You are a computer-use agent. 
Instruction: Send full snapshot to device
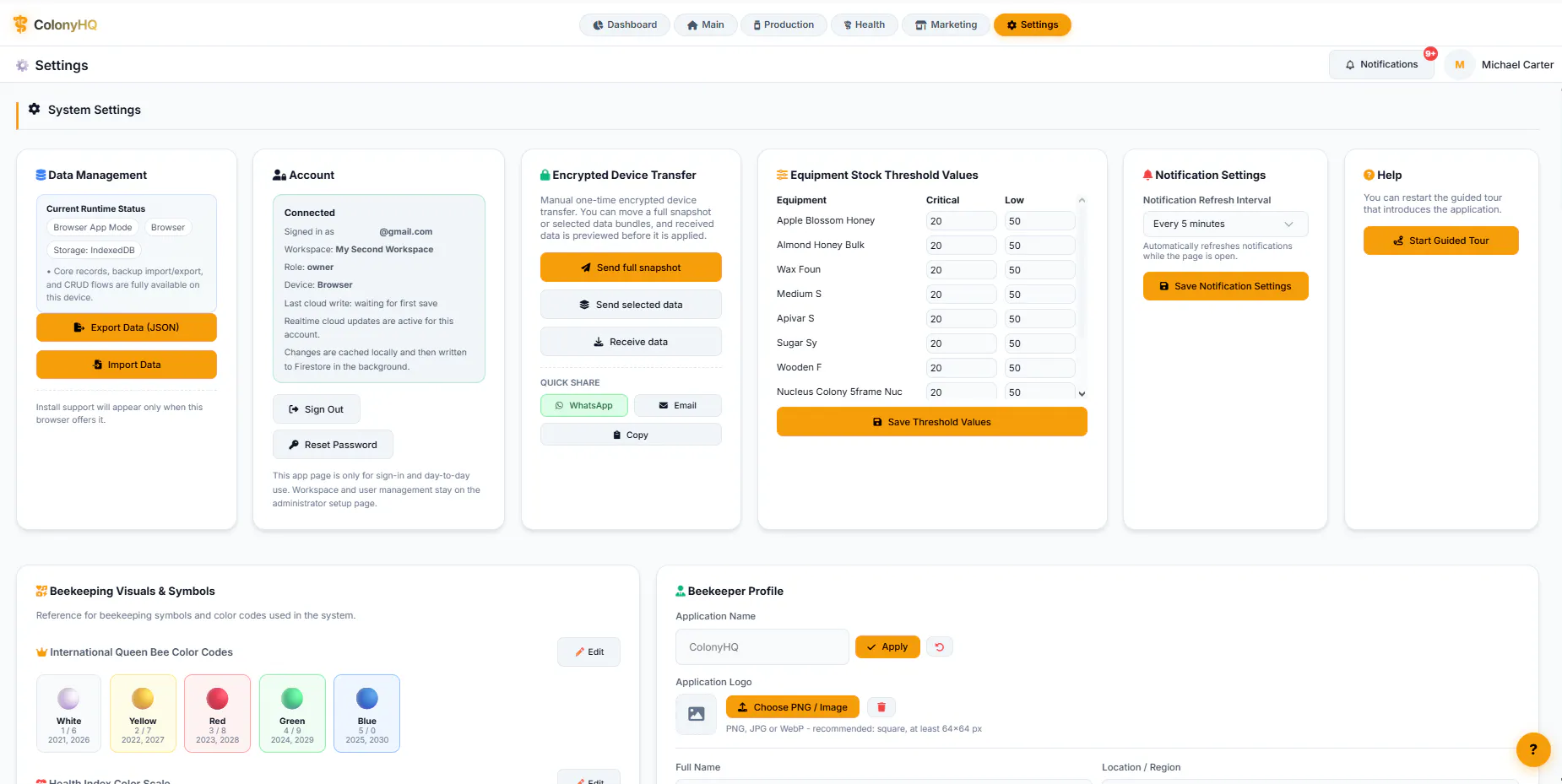point(631,268)
